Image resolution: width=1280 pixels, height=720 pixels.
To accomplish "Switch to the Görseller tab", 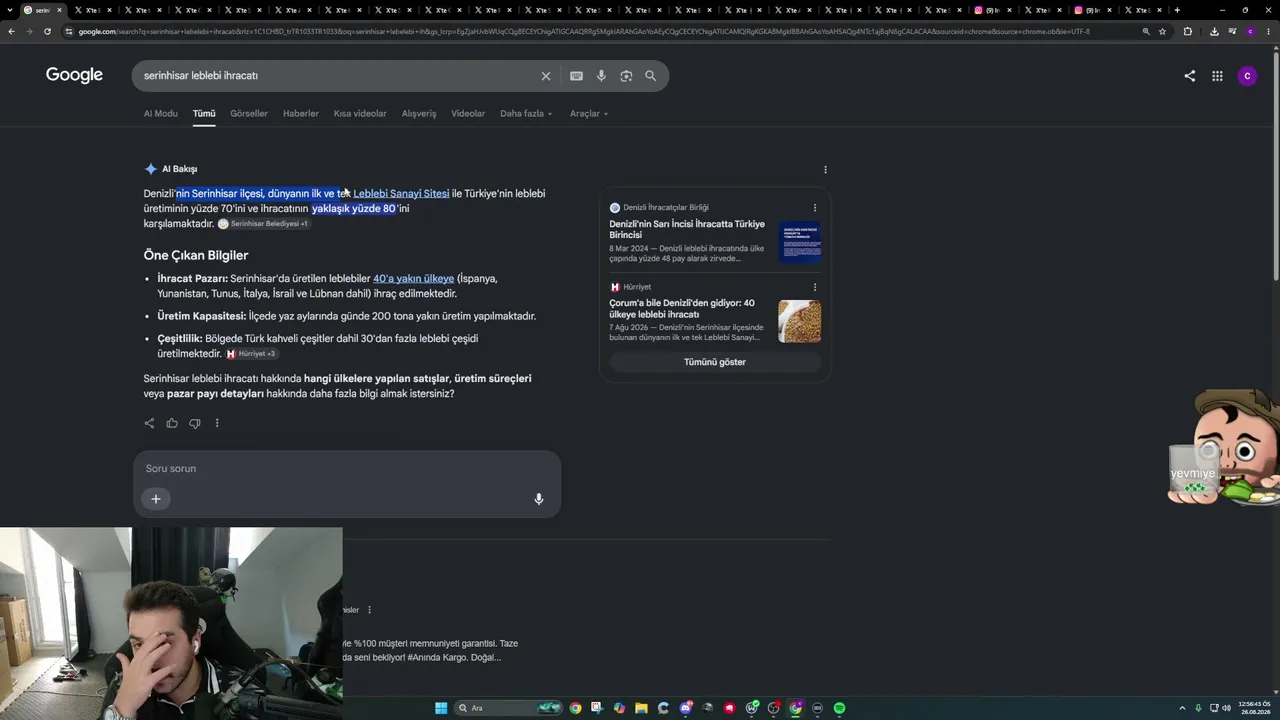I will [x=249, y=114].
